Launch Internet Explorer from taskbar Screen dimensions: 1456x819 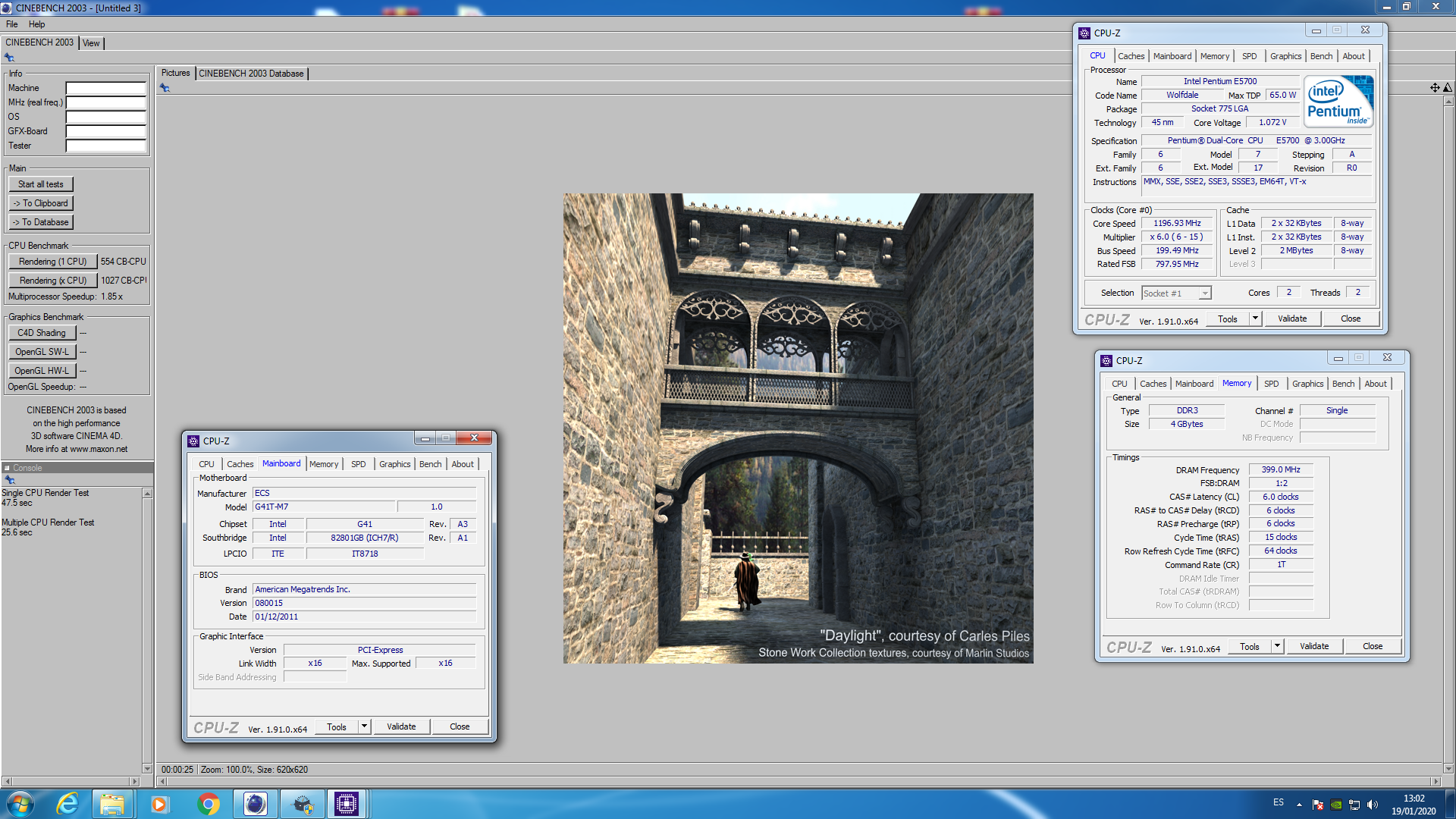click(x=67, y=804)
